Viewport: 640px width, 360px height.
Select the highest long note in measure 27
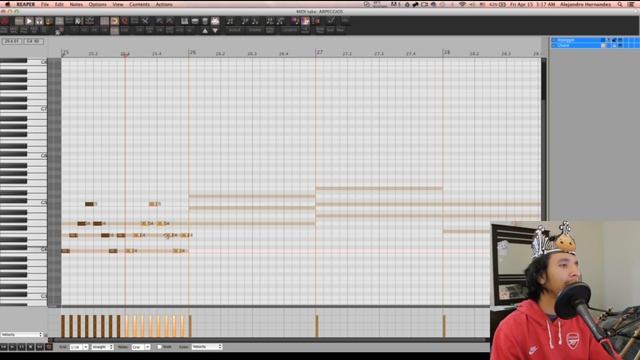379,188
